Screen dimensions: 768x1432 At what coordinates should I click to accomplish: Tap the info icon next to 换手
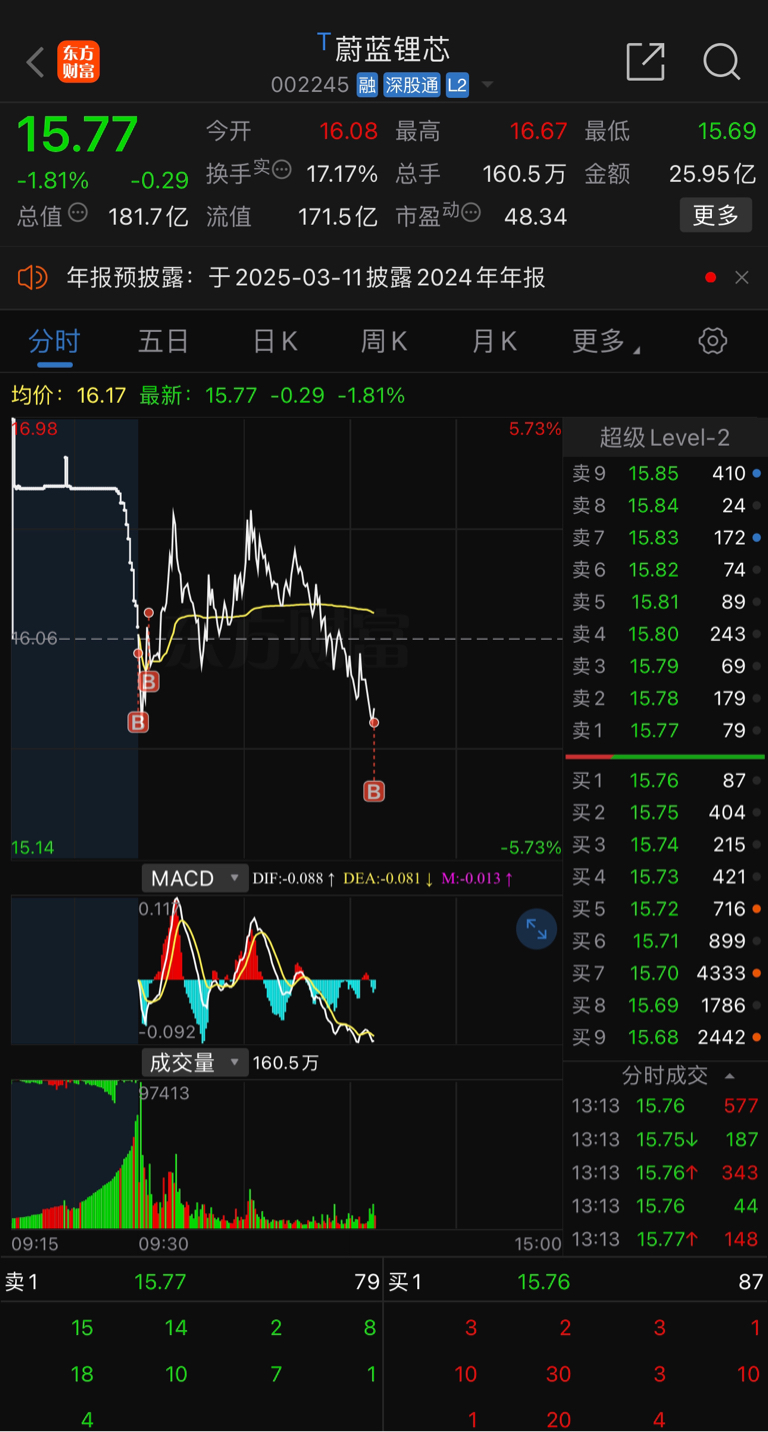coord(282,169)
